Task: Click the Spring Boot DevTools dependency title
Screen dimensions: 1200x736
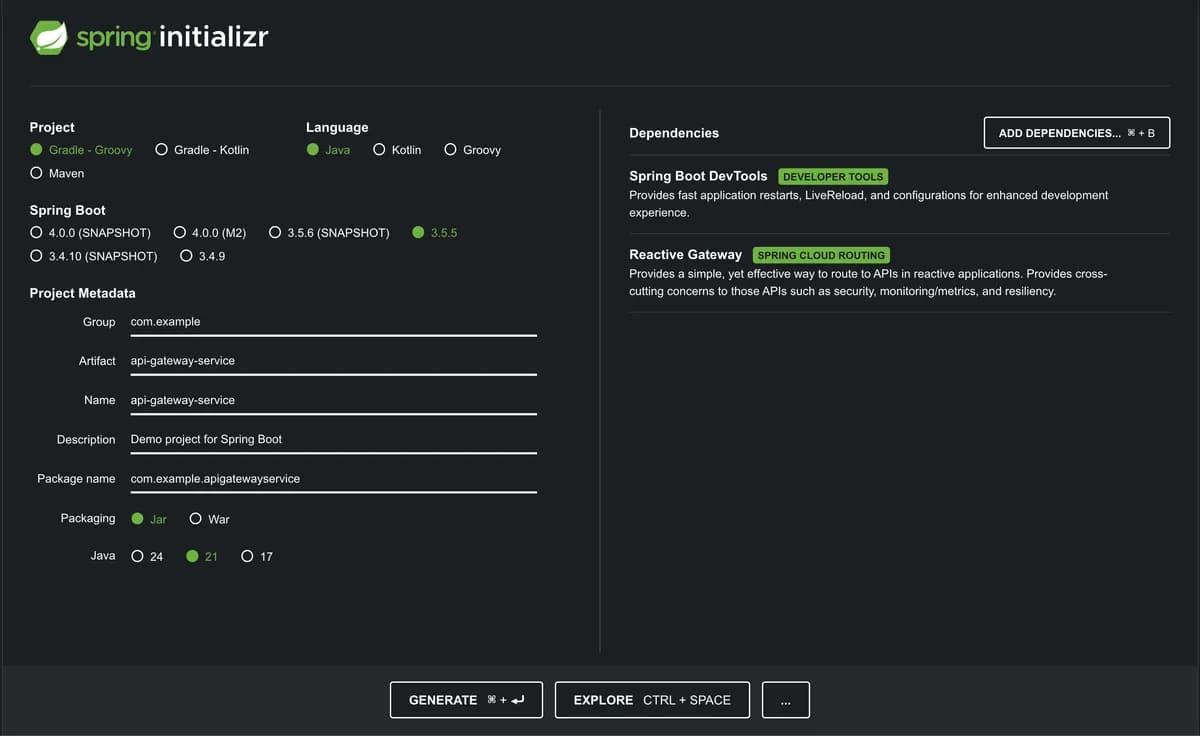Action: (x=698, y=176)
